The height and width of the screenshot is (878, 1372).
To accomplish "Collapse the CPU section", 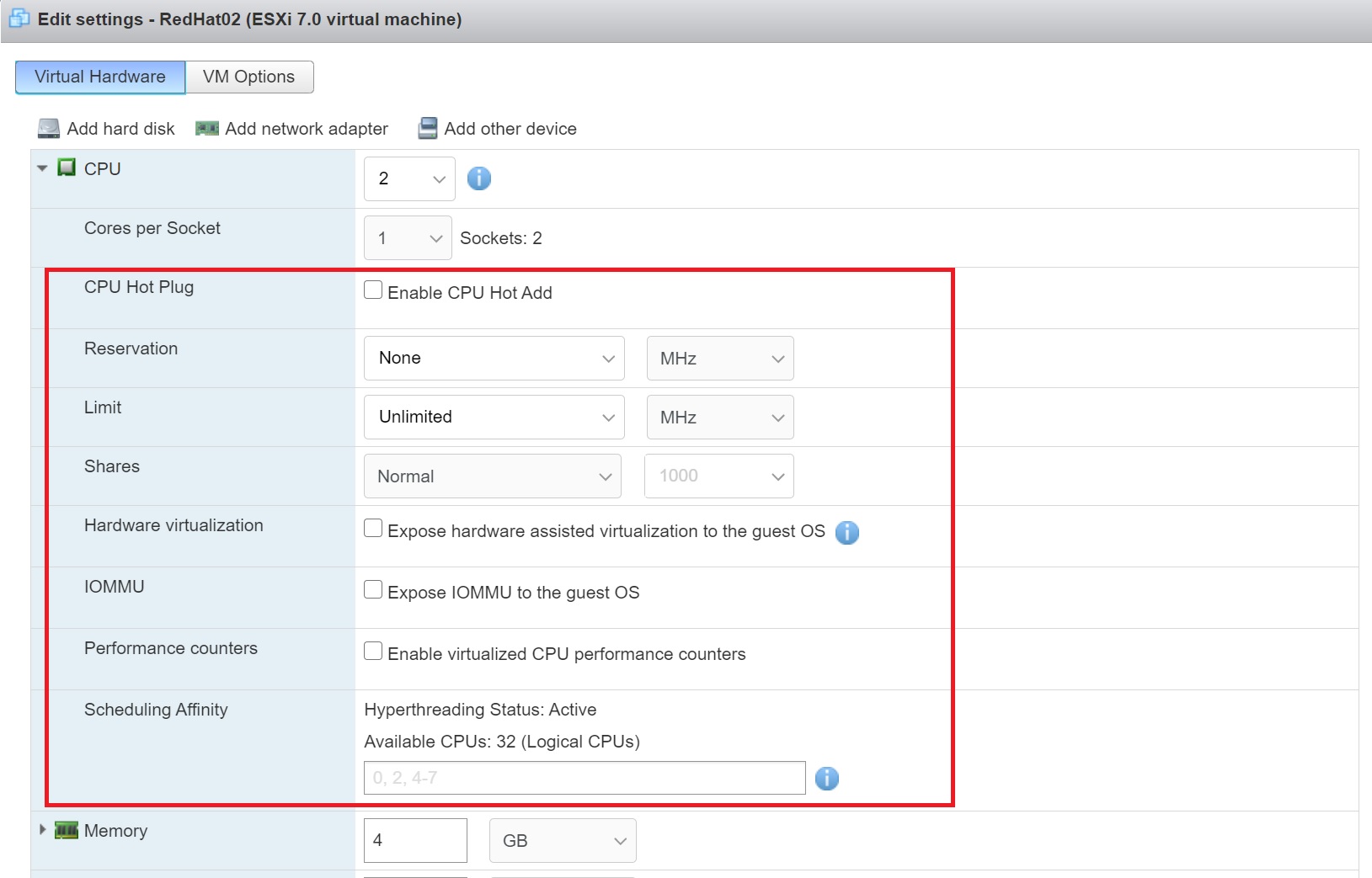I will (x=42, y=168).
